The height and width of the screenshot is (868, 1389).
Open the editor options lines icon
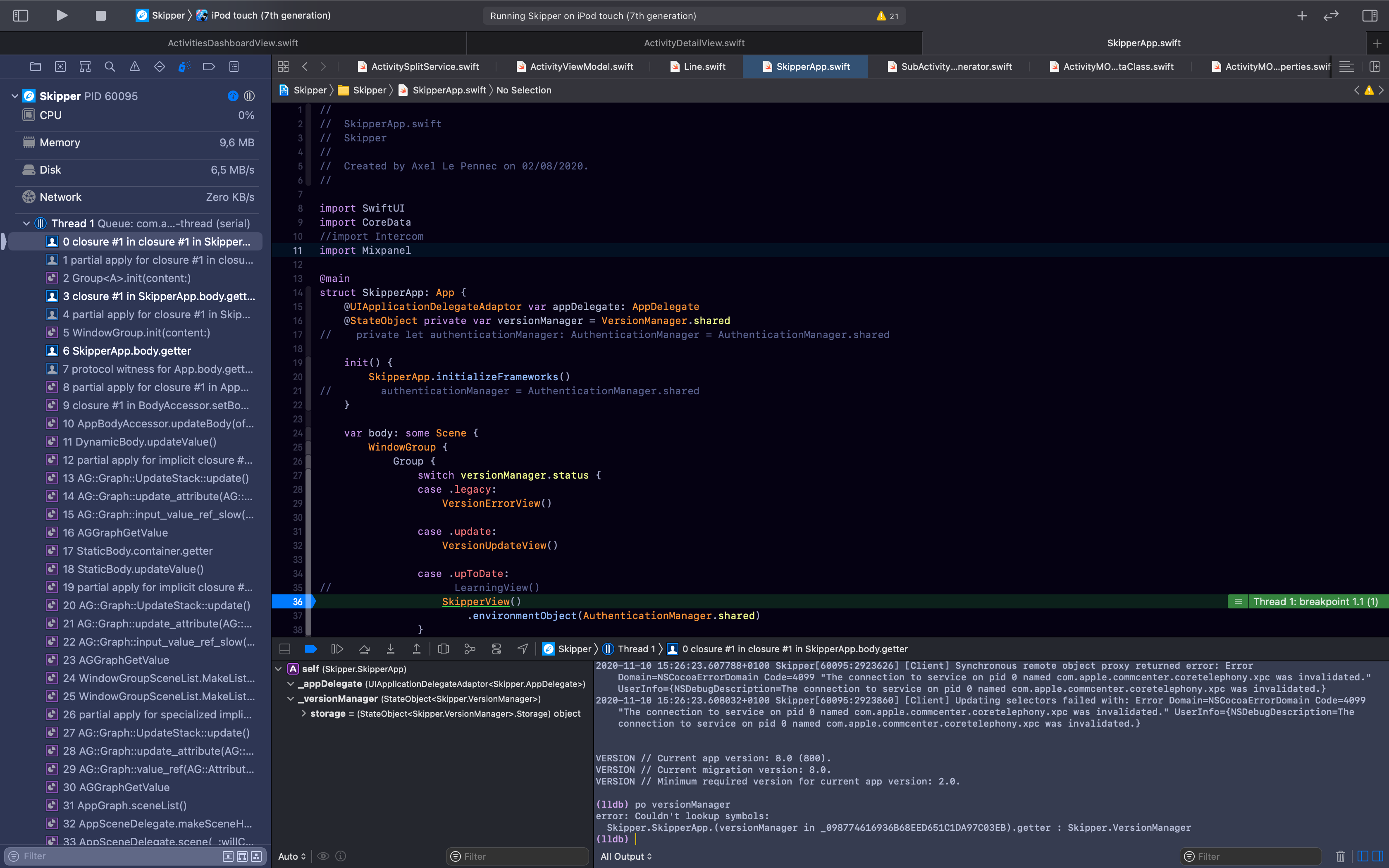coord(1346,67)
